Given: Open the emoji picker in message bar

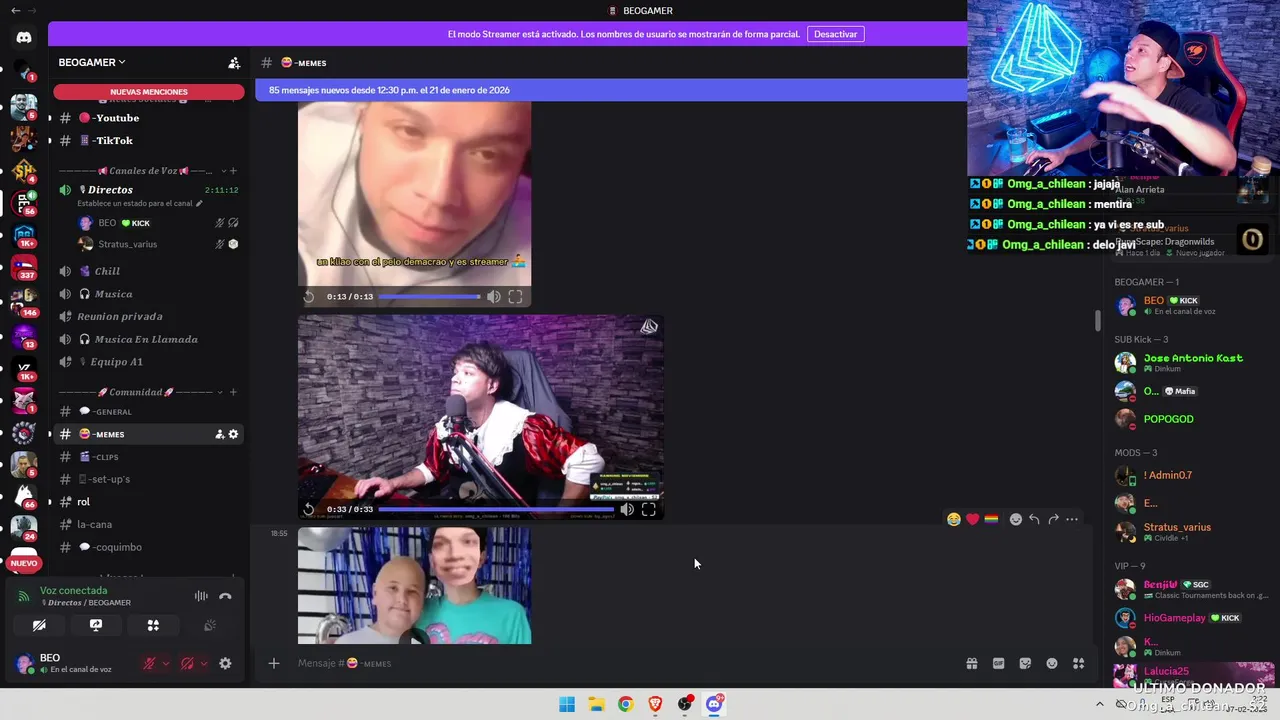Looking at the screenshot, I should point(1052,663).
